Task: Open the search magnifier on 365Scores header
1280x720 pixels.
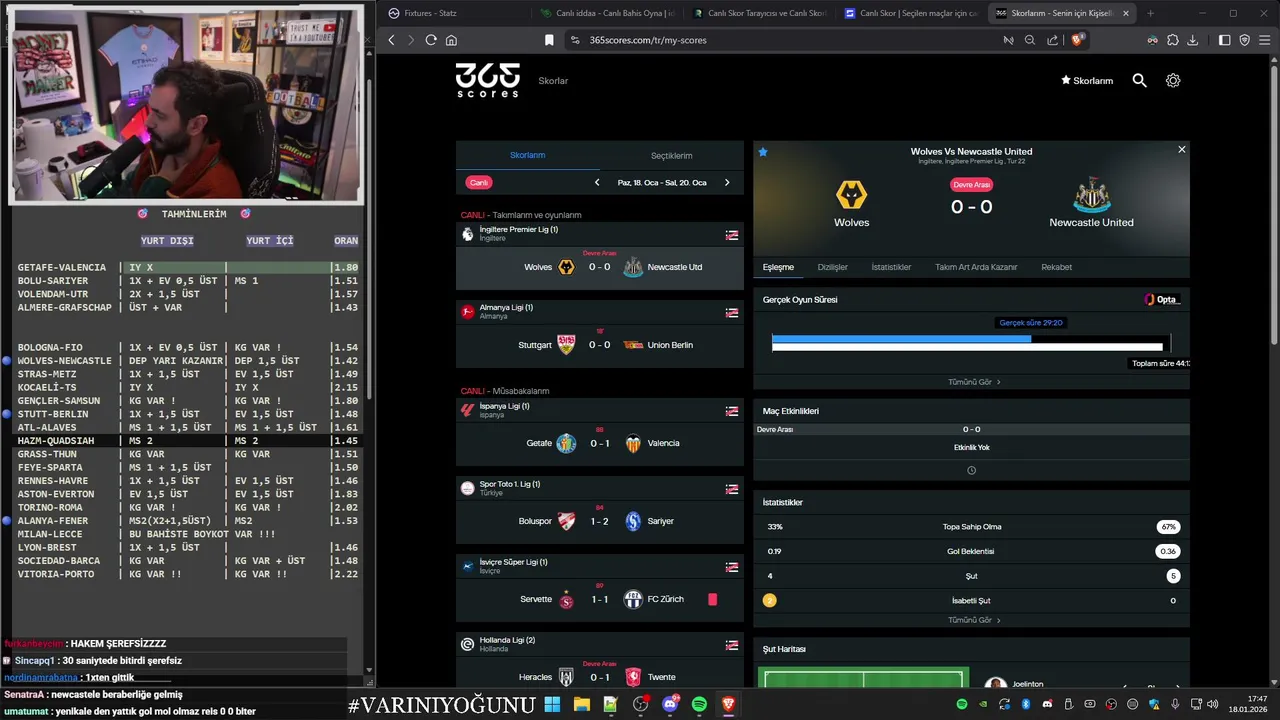Action: 1139,80
